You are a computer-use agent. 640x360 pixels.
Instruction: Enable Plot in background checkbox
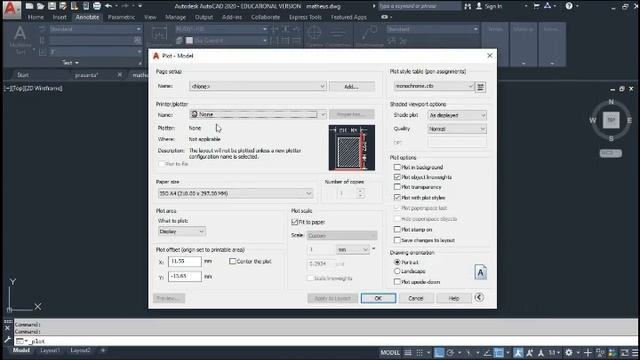[x=397, y=167]
